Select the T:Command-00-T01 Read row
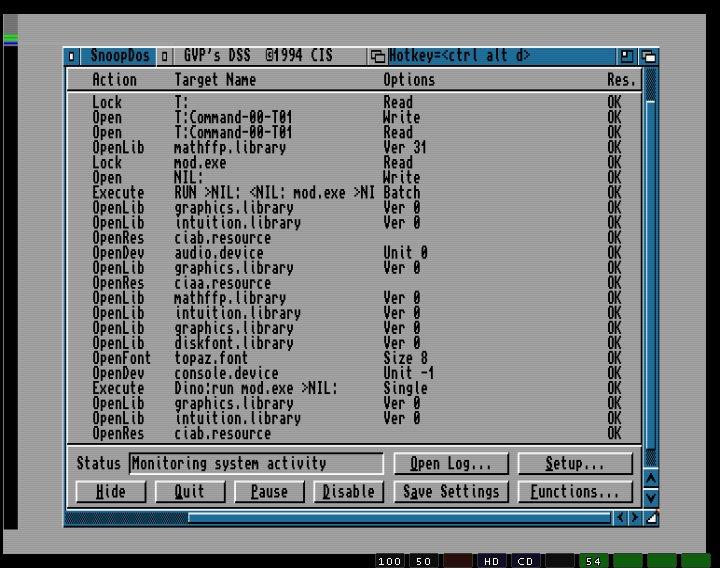720x568 pixels. 354,132
